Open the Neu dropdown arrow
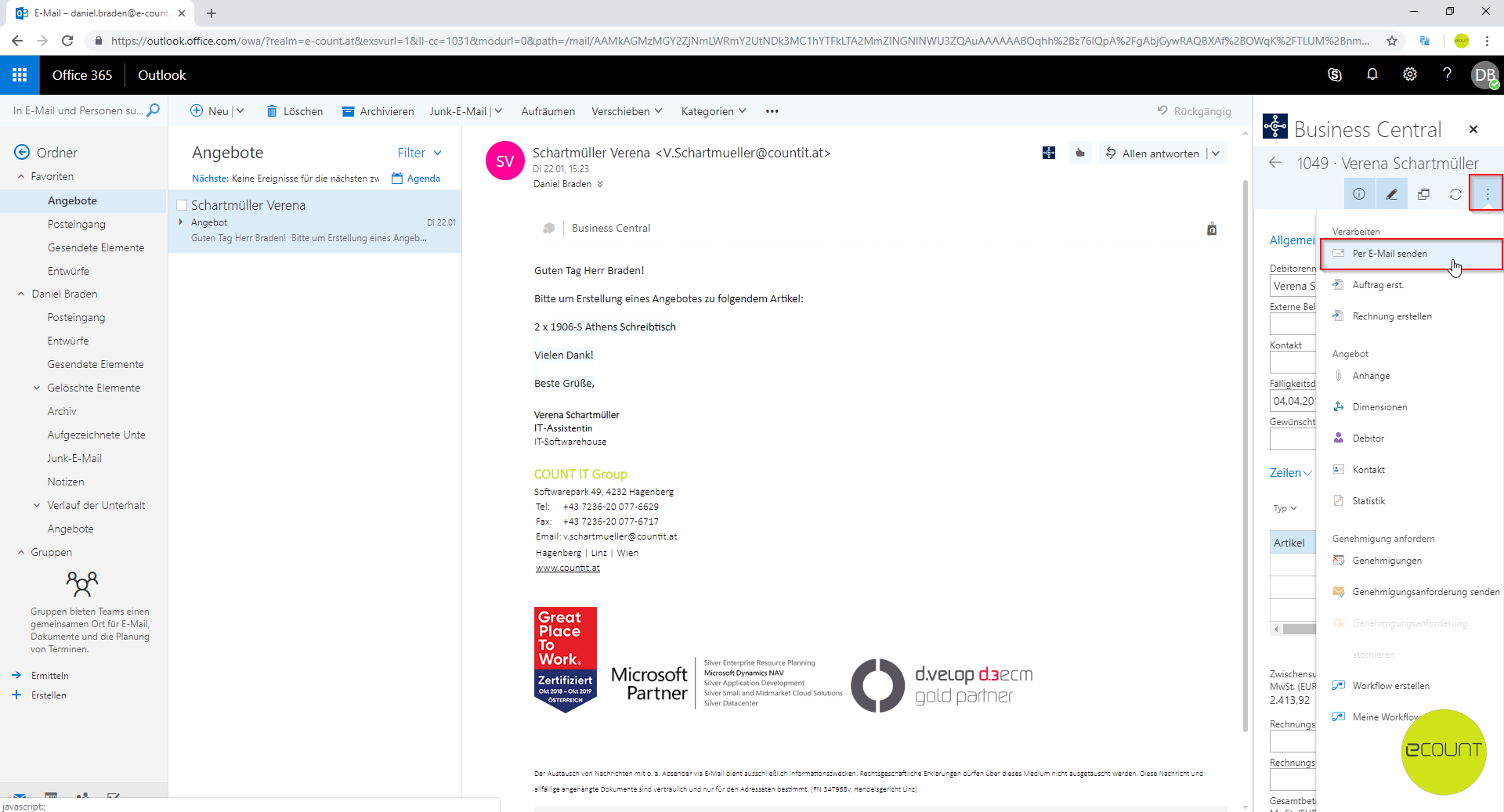 [x=240, y=111]
